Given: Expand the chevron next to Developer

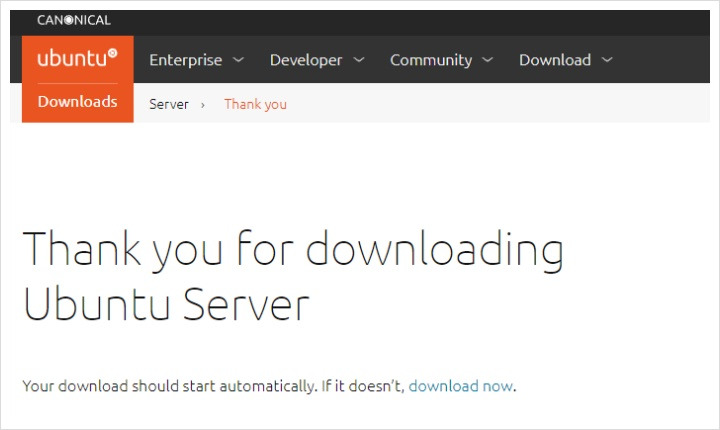Looking at the screenshot, I should coord(359,60).
